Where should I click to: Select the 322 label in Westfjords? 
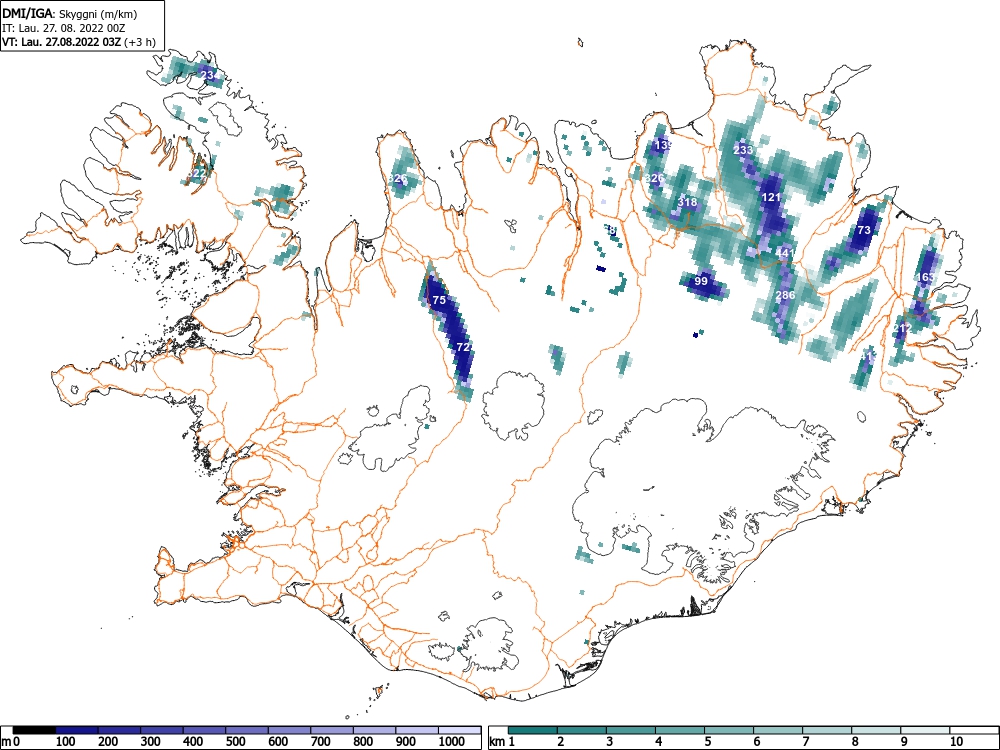pyautogui.click(x=196, y=173)
